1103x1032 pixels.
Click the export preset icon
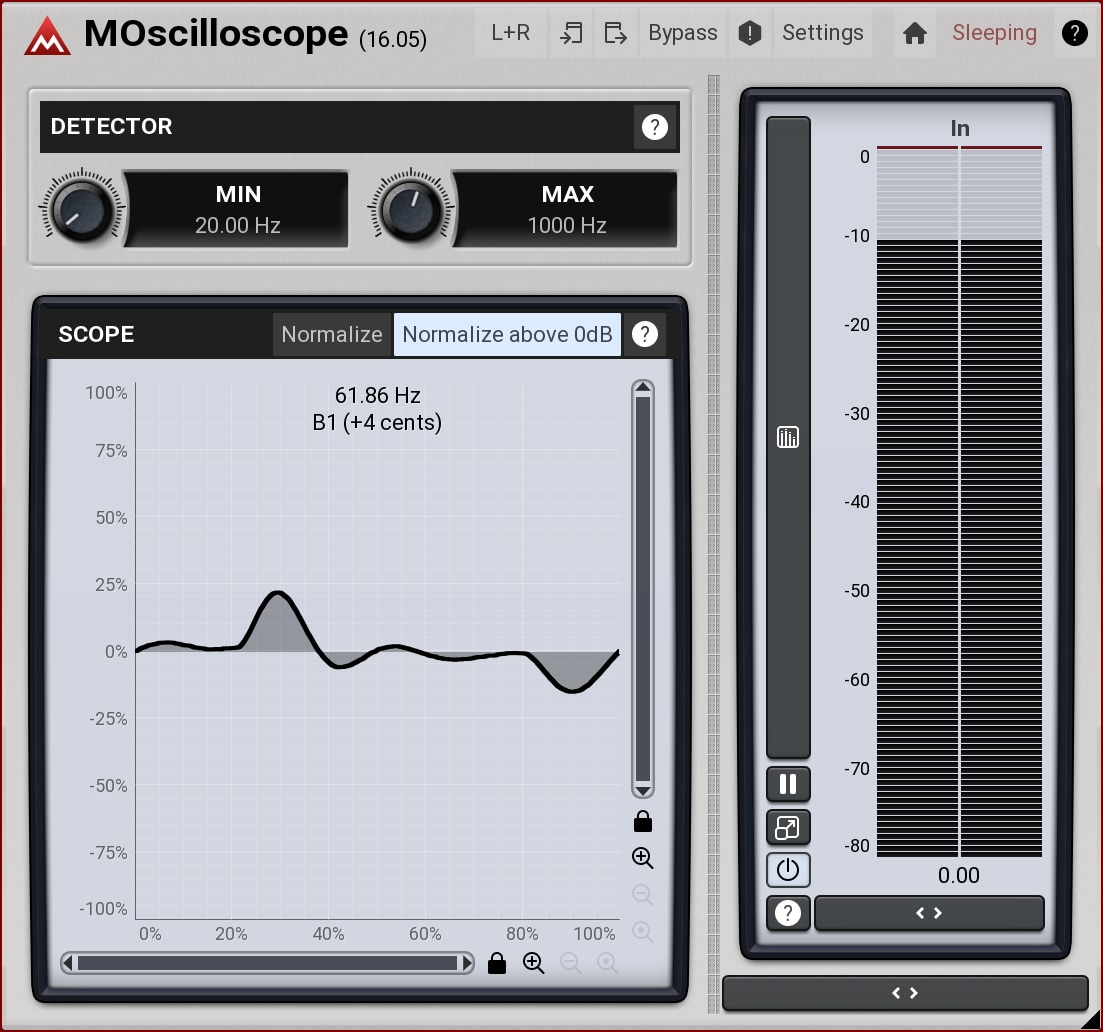pyautogui.click(x=615, y=33)
